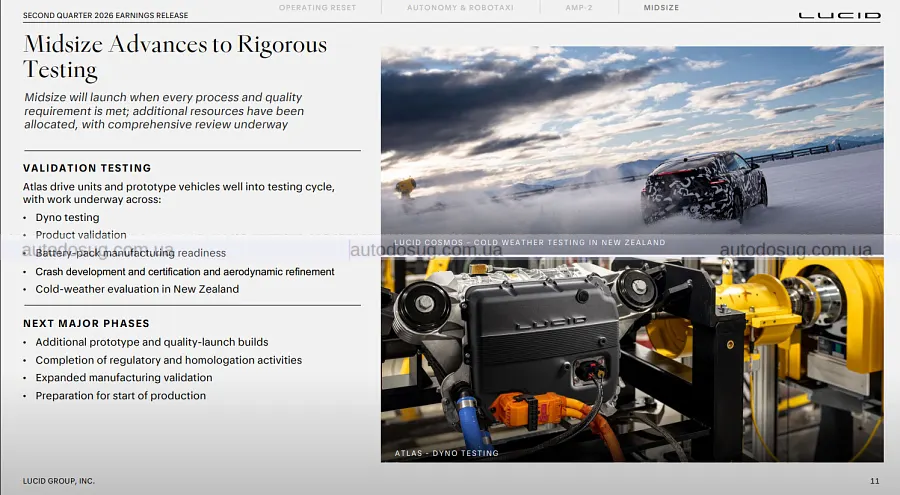Click 'Expanded manufacturing validation' bullet
This screenshot has height=495, width=900.
point(123,378)
